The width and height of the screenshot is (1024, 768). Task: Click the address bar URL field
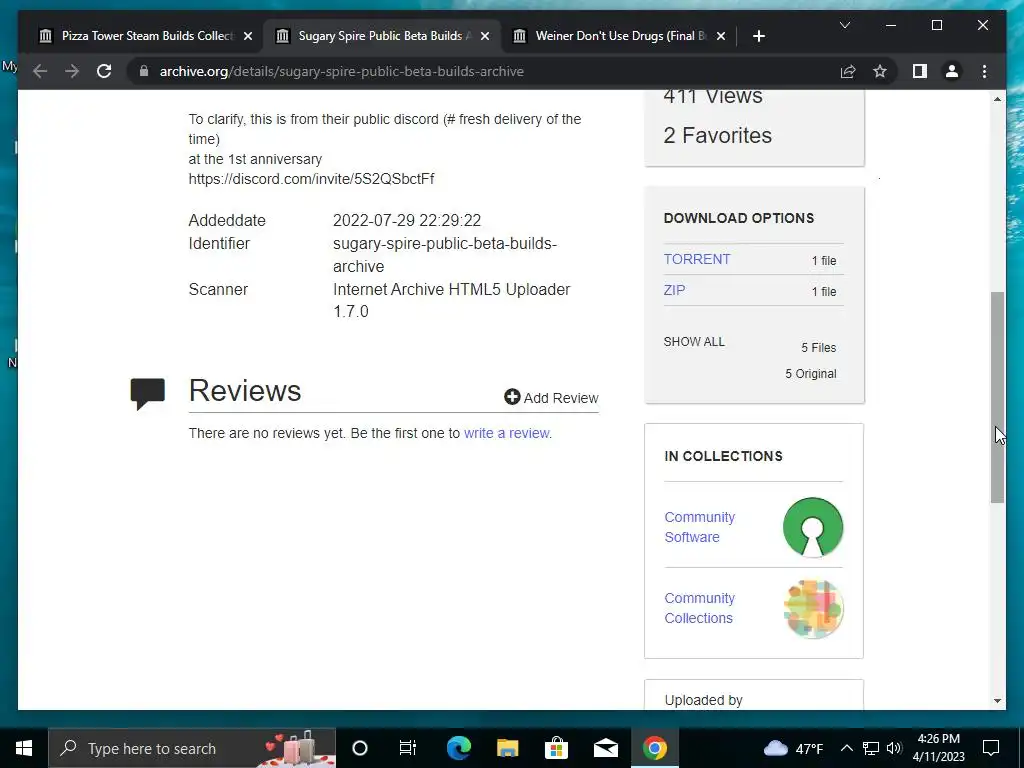[483, 71]
